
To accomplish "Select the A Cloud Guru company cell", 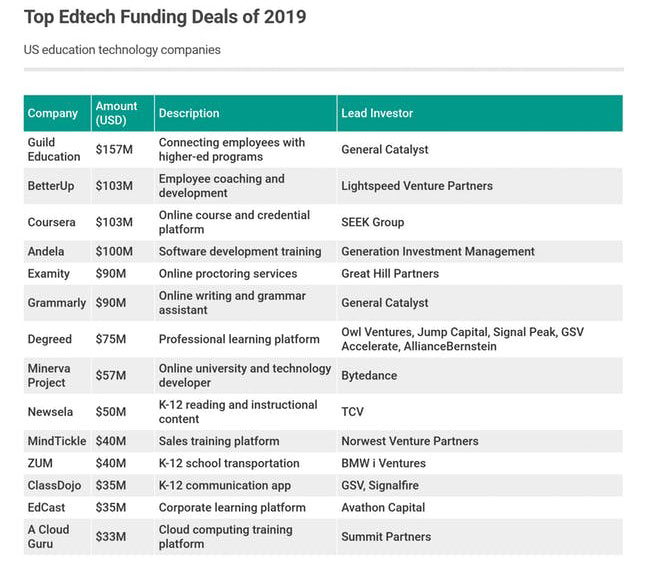I will 57,537.
